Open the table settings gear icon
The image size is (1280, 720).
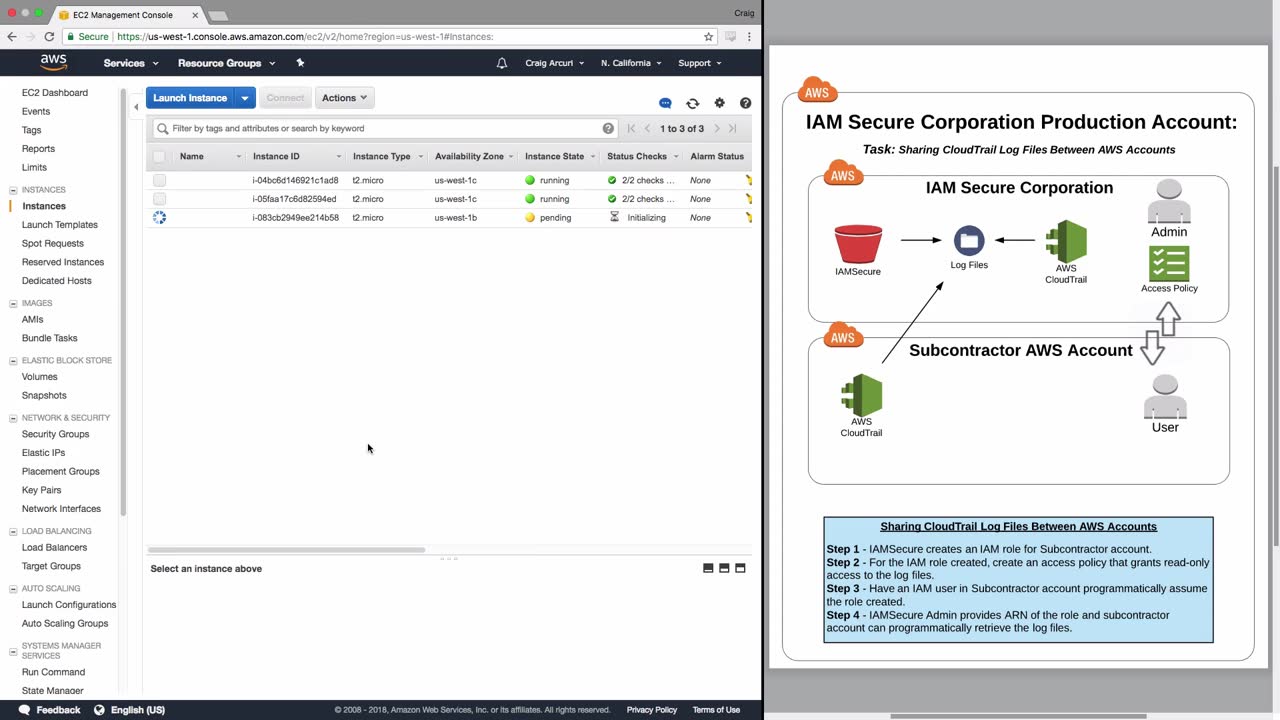pyautogui.click(x=719, y=103)
